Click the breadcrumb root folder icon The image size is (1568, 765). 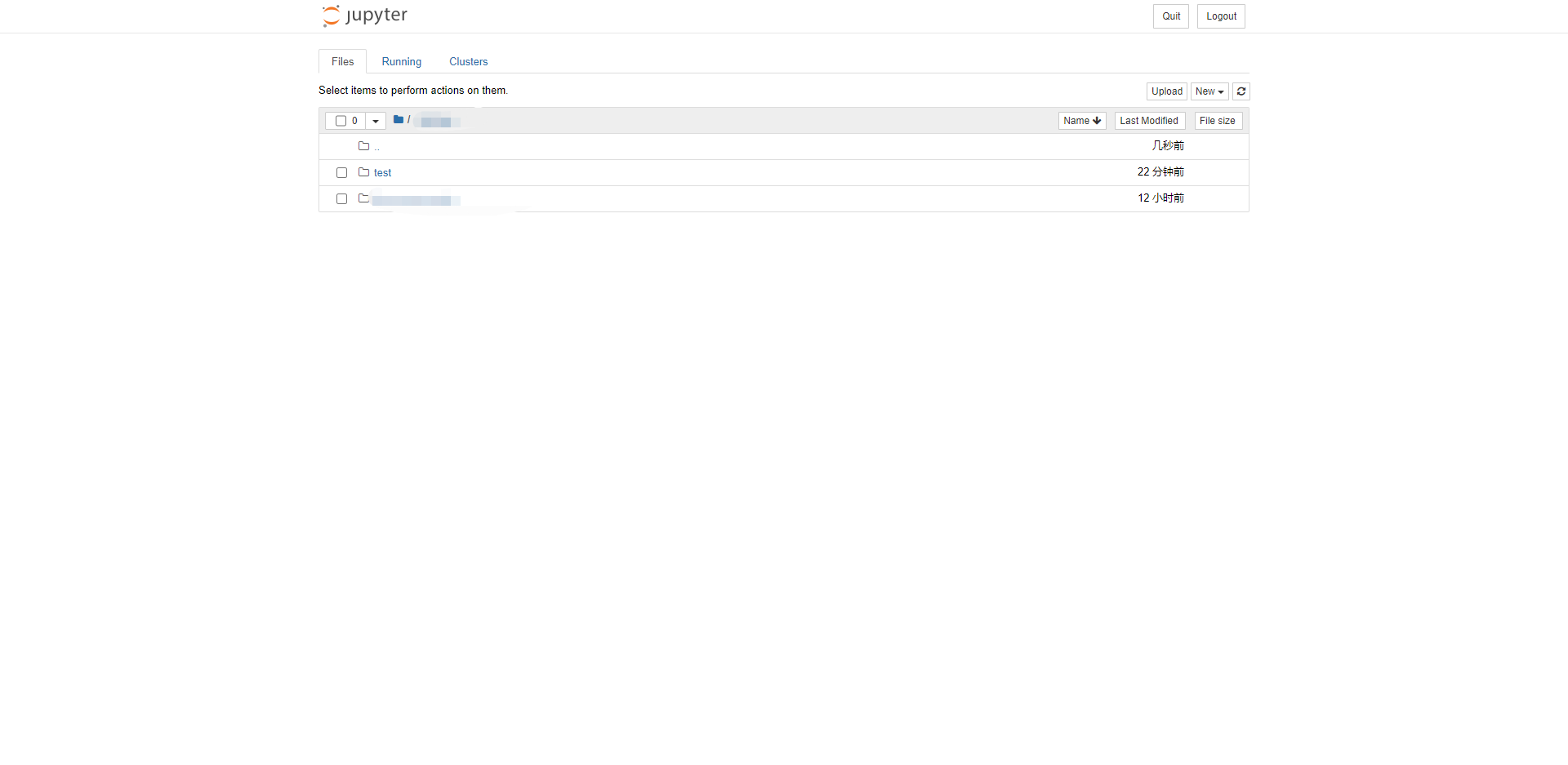point(399,119)
